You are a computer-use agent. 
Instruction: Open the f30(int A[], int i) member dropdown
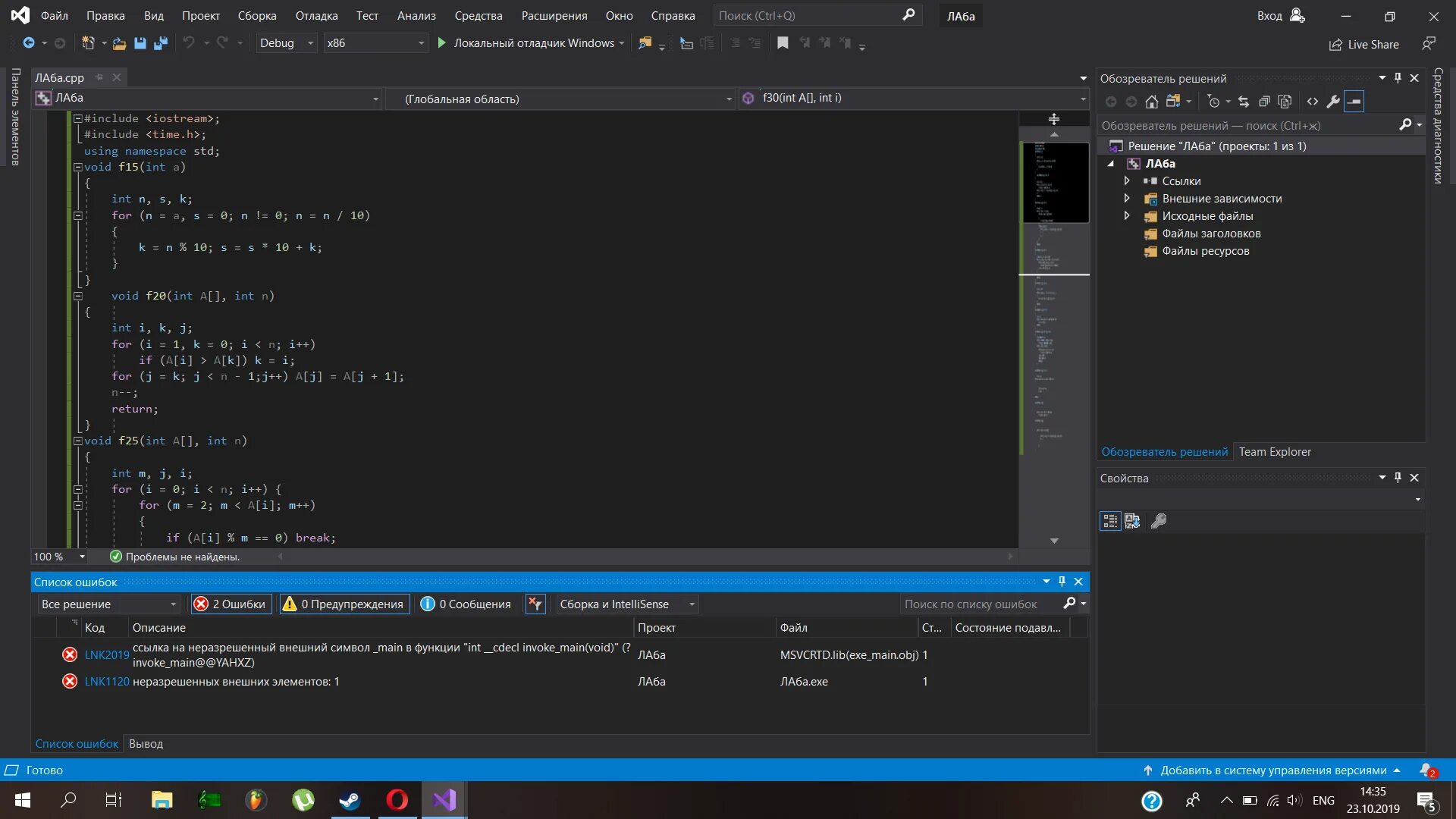tap(914, 99)
